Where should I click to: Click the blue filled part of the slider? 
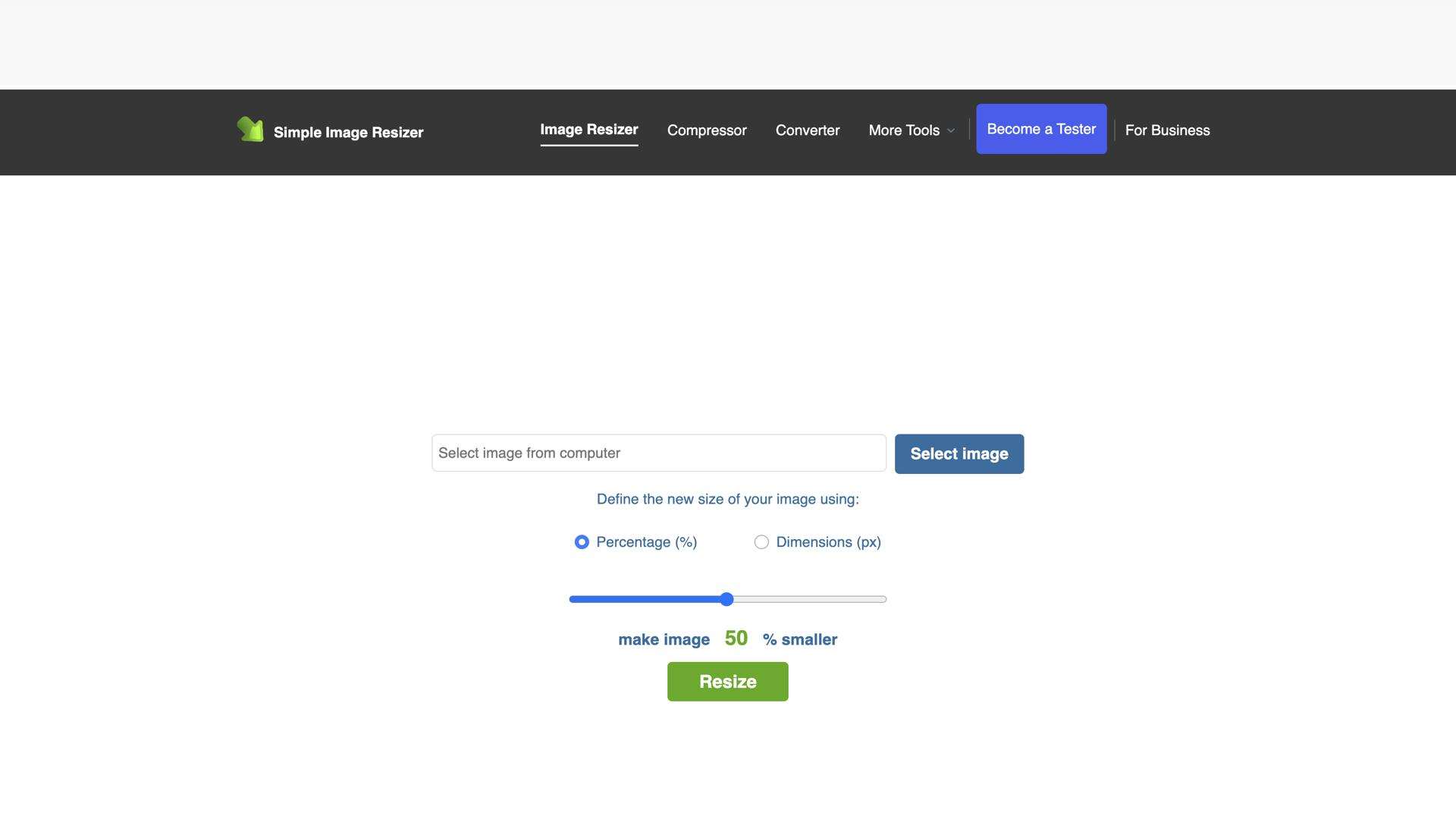click(645, 599)
